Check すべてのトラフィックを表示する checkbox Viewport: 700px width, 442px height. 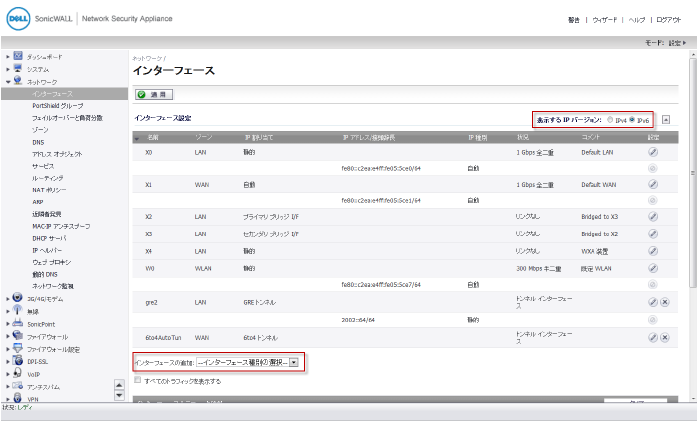coord(138,380)
